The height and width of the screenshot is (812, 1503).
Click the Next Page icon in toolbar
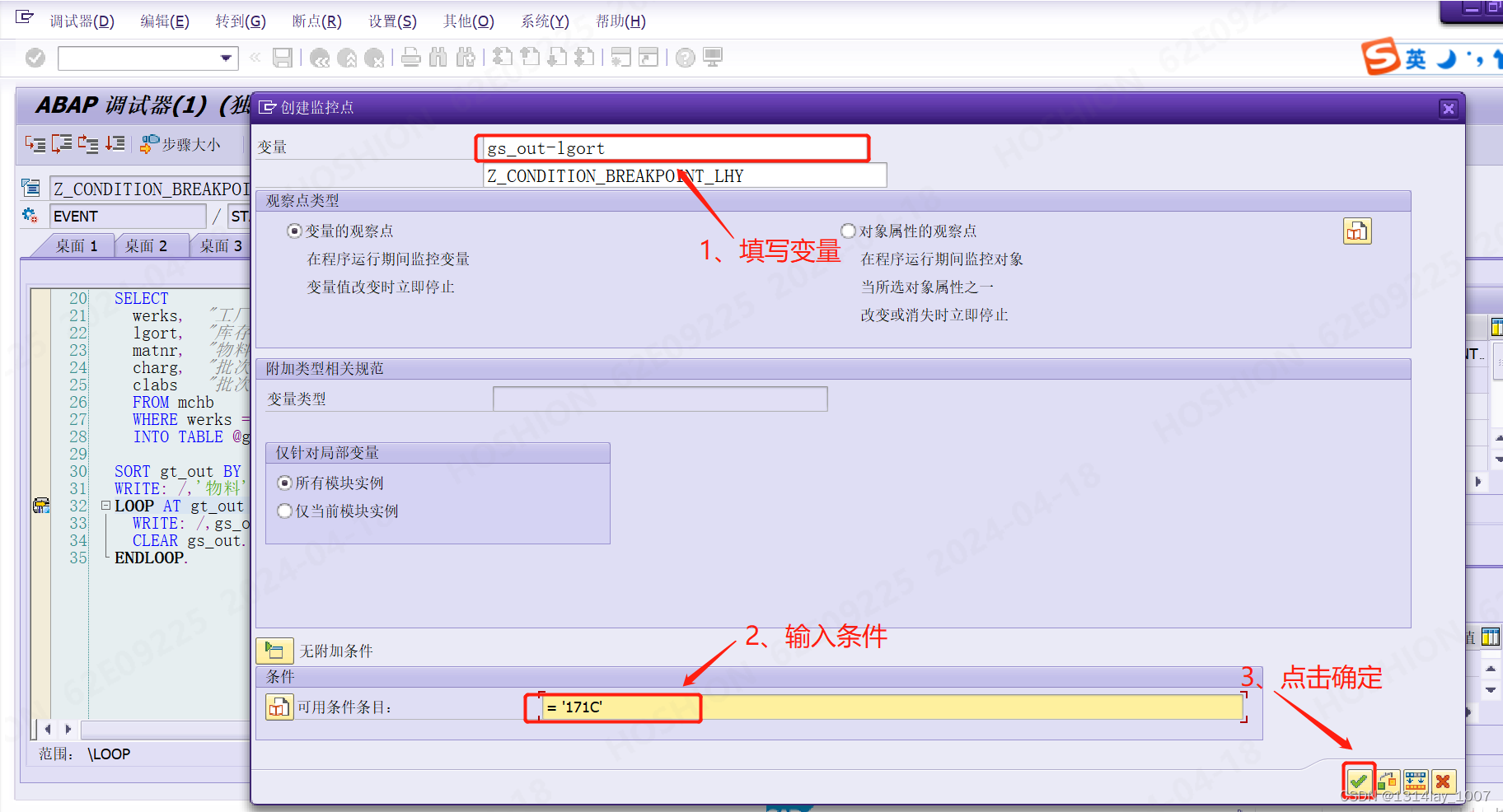click(558, 57)
